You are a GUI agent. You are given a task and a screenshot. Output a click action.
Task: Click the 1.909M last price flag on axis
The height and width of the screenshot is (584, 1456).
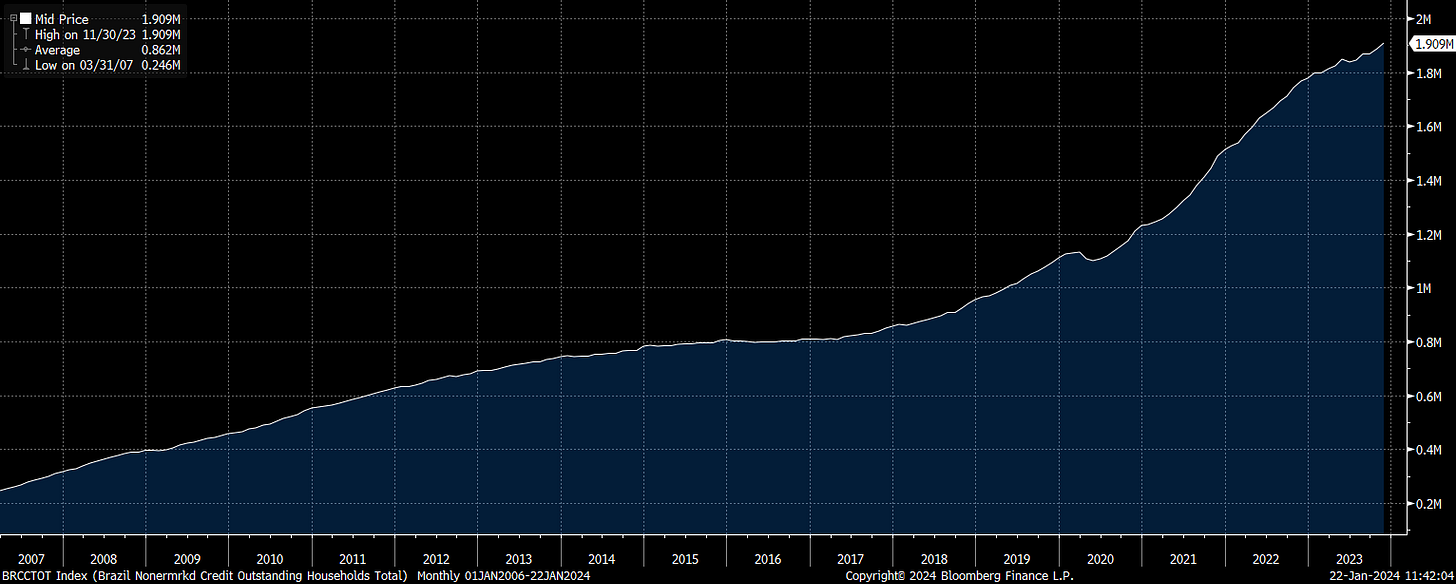tap(1430, 44)
